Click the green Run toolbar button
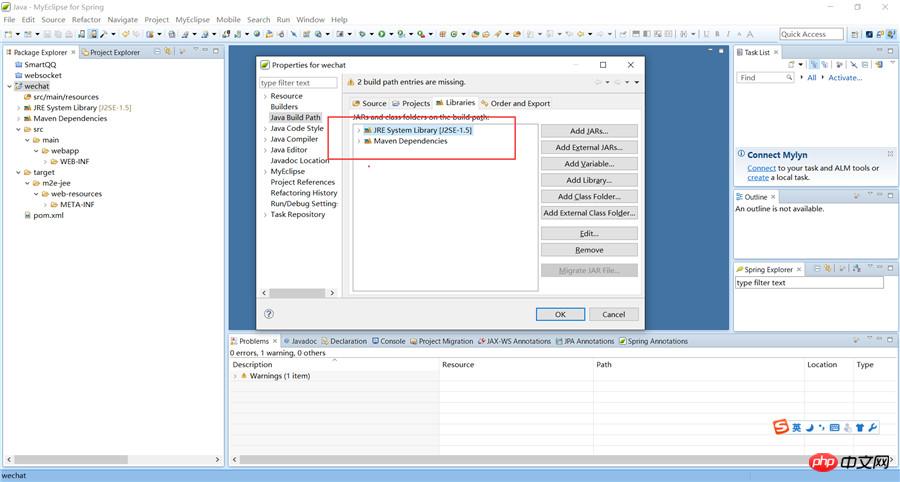The height and width of the screenshot is (482, 900). click(x=381, y=34)
